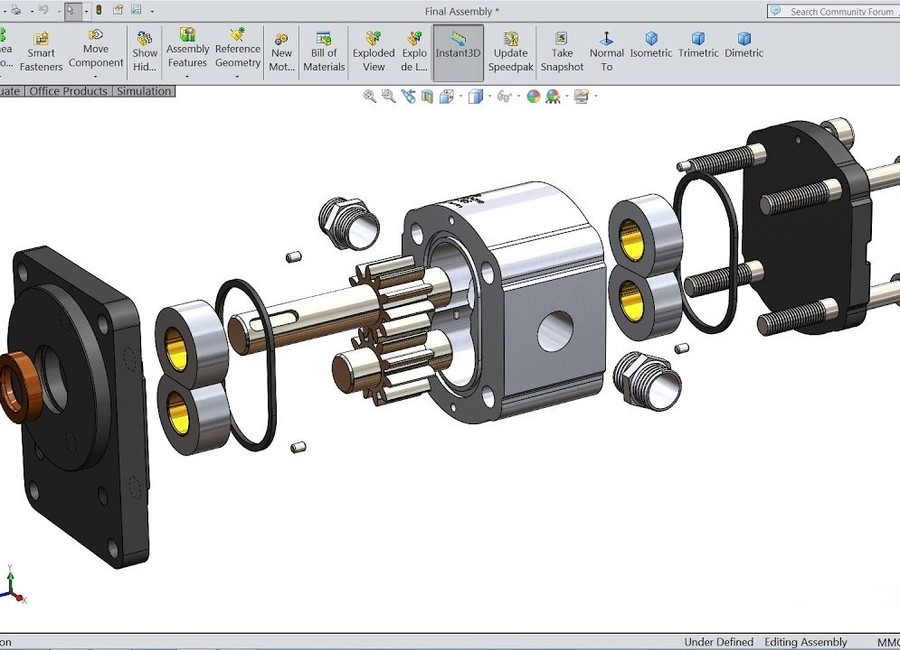Viewport: 900px width, 650px height.
Task: Switch to Trimetric view
Action: click(698, 45)
